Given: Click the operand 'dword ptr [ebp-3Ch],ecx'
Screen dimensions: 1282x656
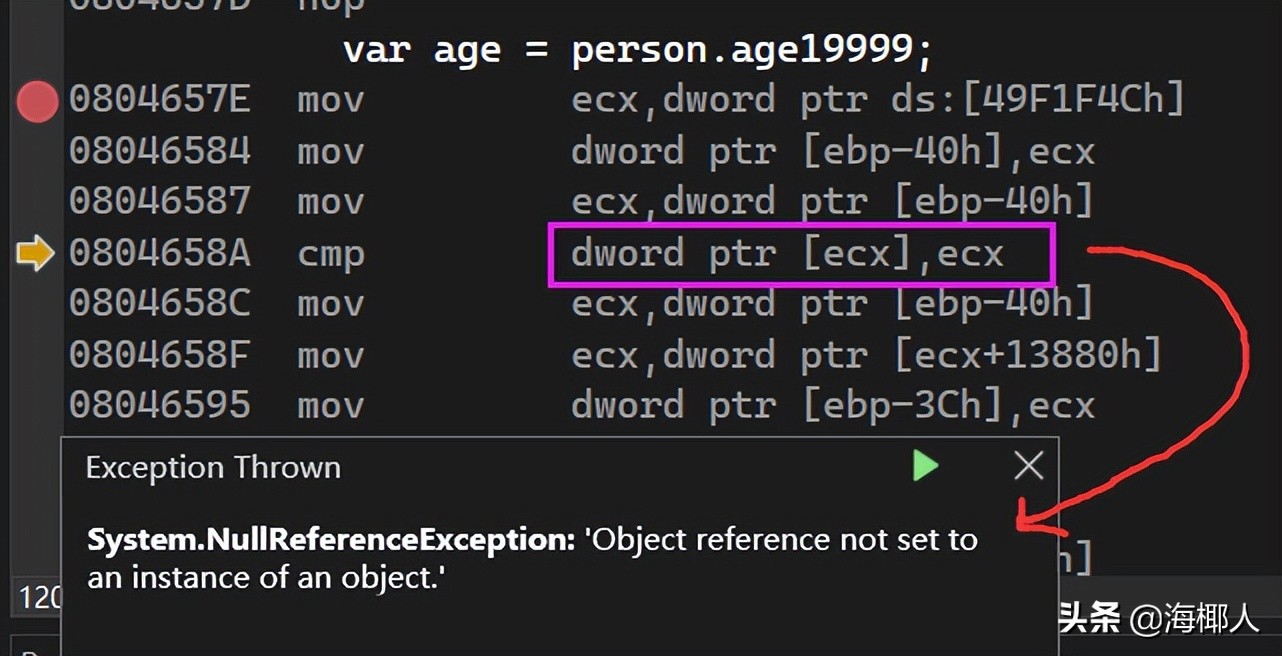Looking at the screenshot, I should 832,405.
